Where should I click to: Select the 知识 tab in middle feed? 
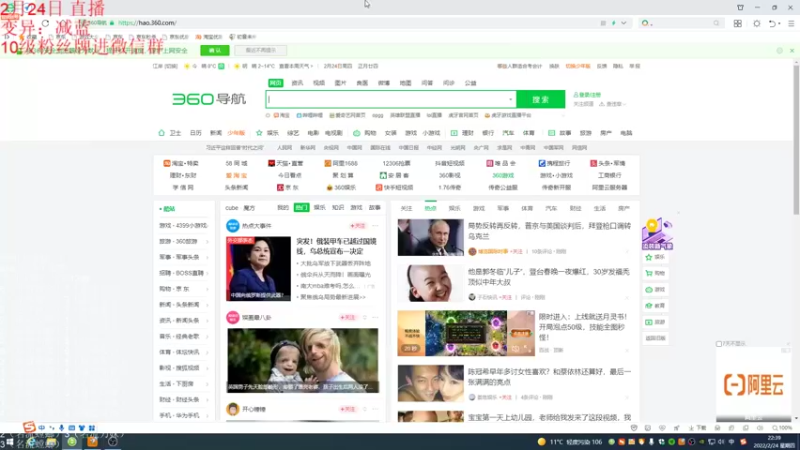coord(338,208)
